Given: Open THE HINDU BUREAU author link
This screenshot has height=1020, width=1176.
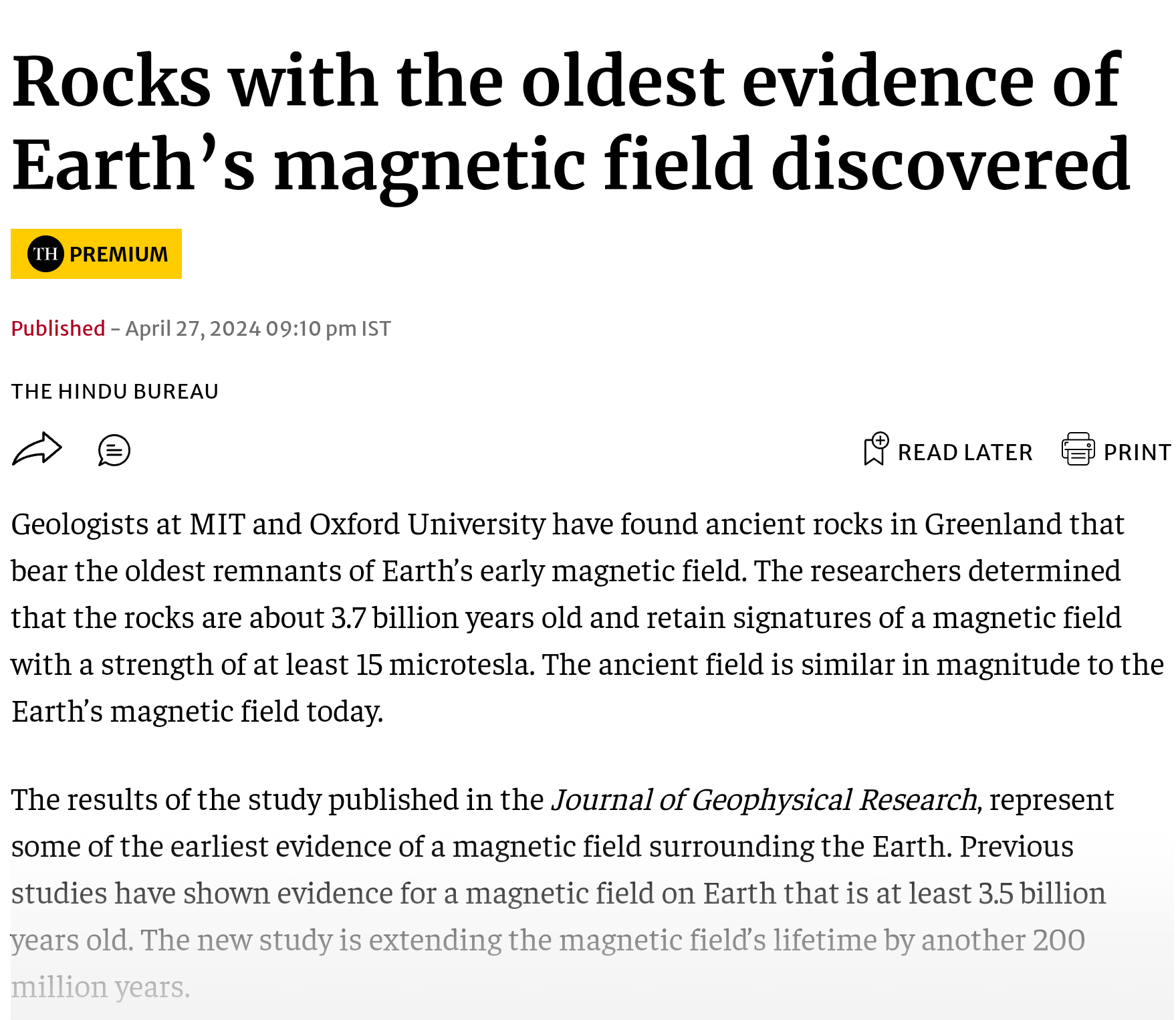Looking at the screenshot, I should pyautogui.click(x=115, y=391).
